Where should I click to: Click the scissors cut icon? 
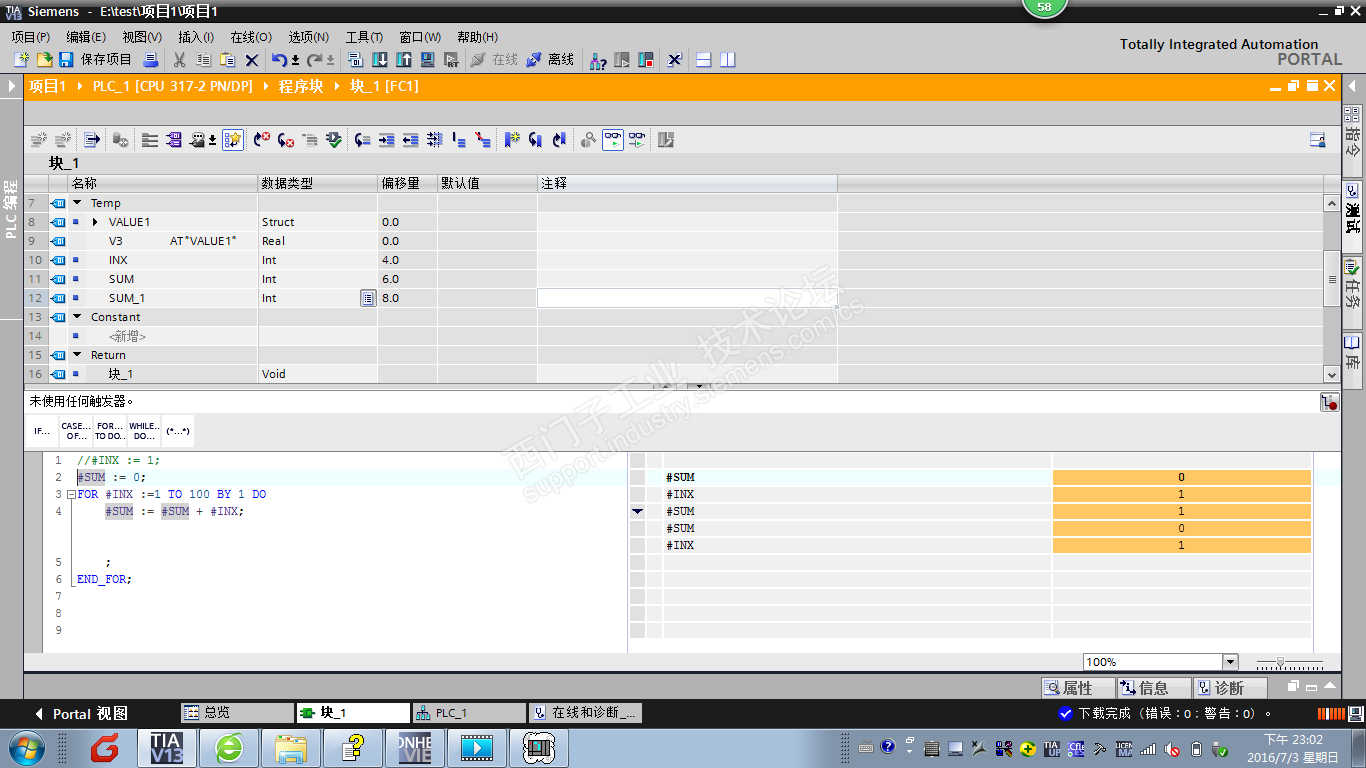(180, 60)
